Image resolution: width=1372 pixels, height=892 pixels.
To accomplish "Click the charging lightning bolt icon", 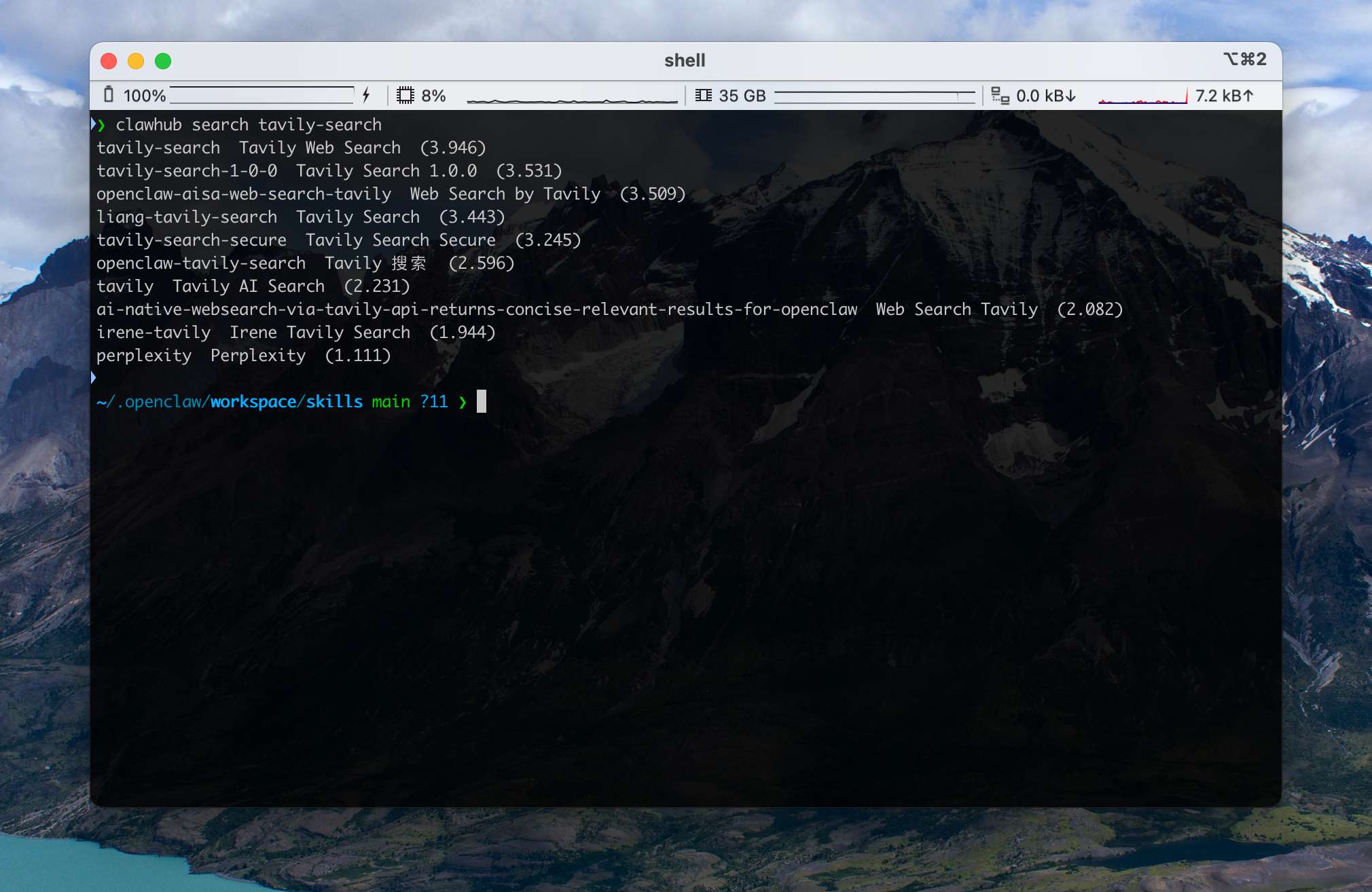I will point(366,95).
